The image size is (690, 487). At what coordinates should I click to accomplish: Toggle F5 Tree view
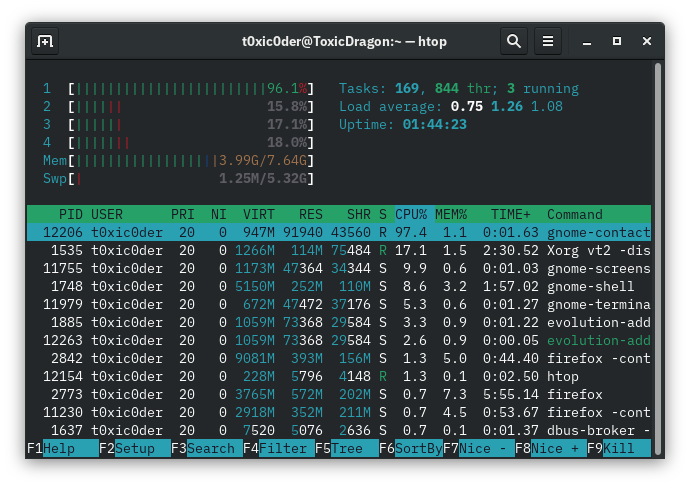pos(347,448)
